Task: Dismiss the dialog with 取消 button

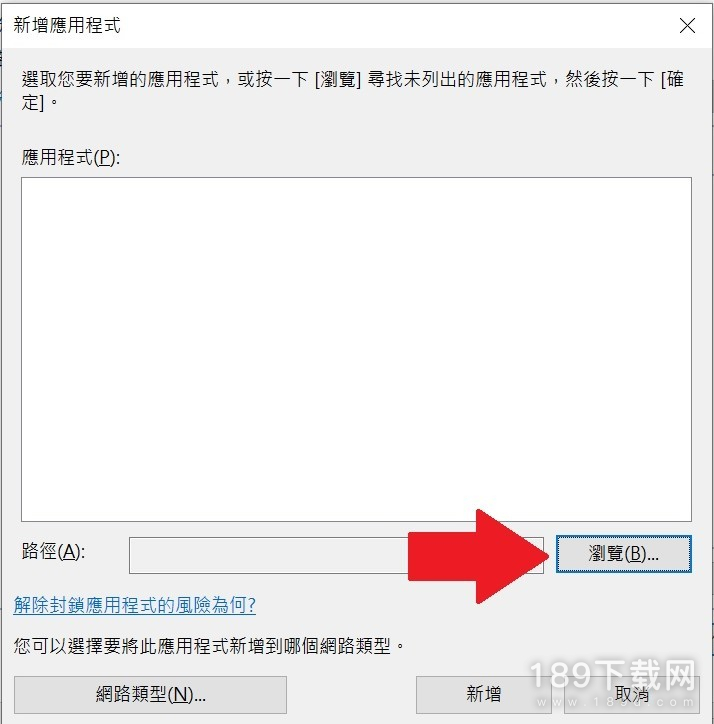Action: click(632, 694)
